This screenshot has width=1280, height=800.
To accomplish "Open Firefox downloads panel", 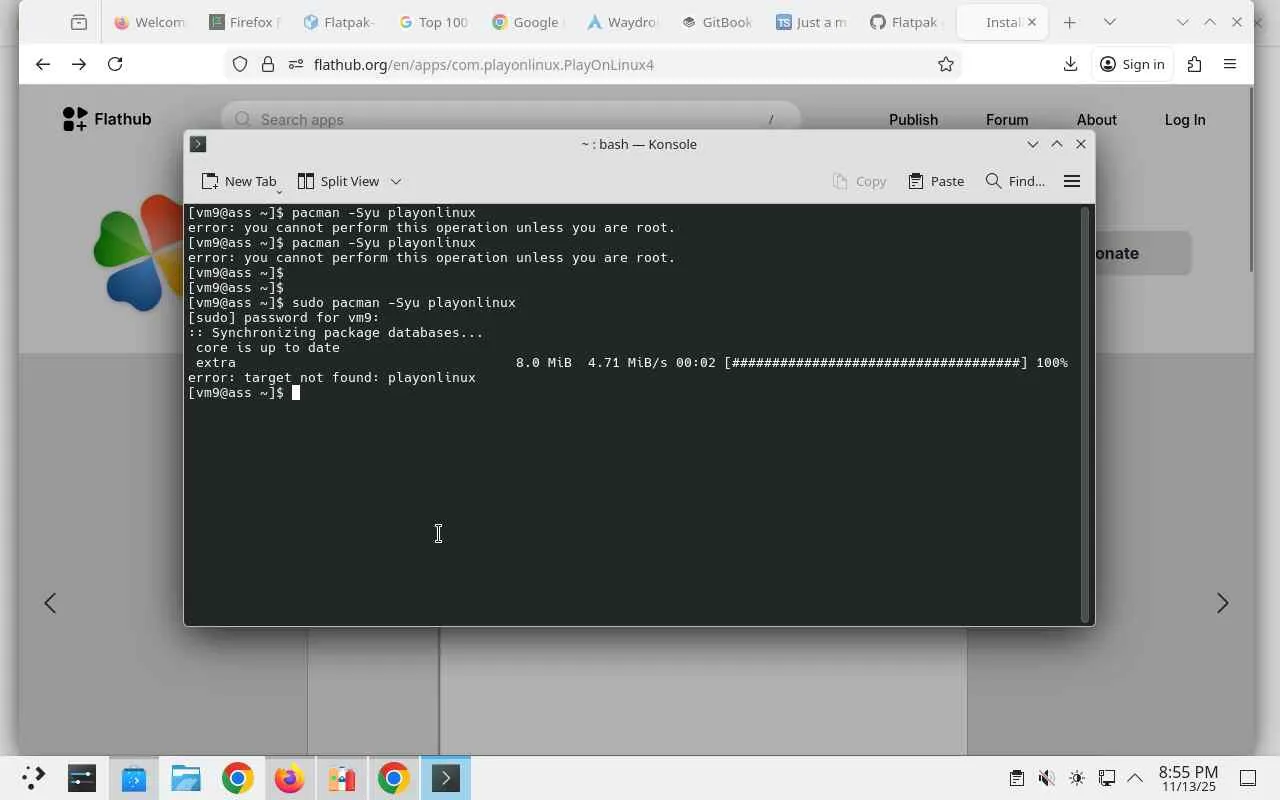I will coord(1070,64).
